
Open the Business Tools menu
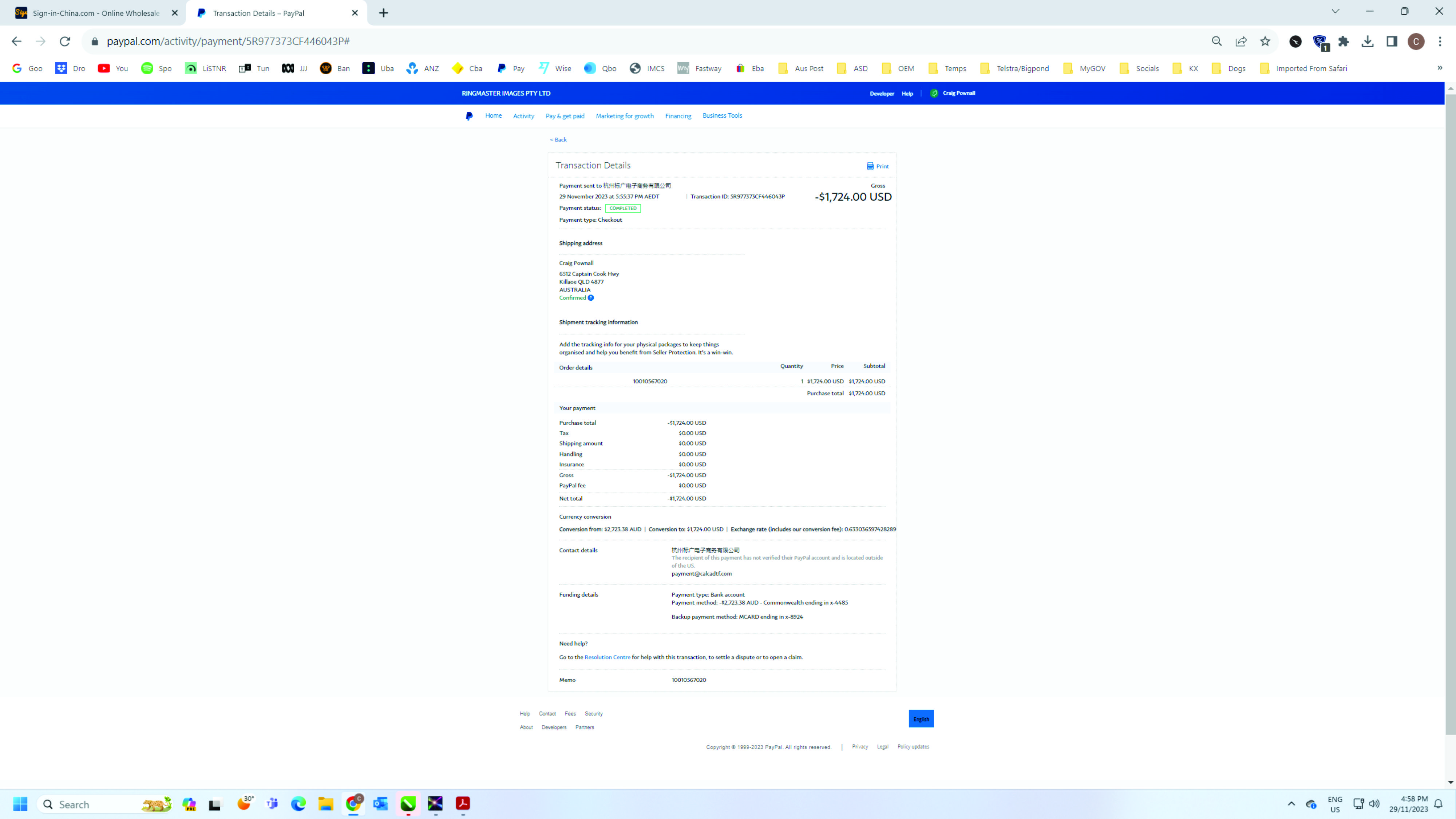coord(722,115)
